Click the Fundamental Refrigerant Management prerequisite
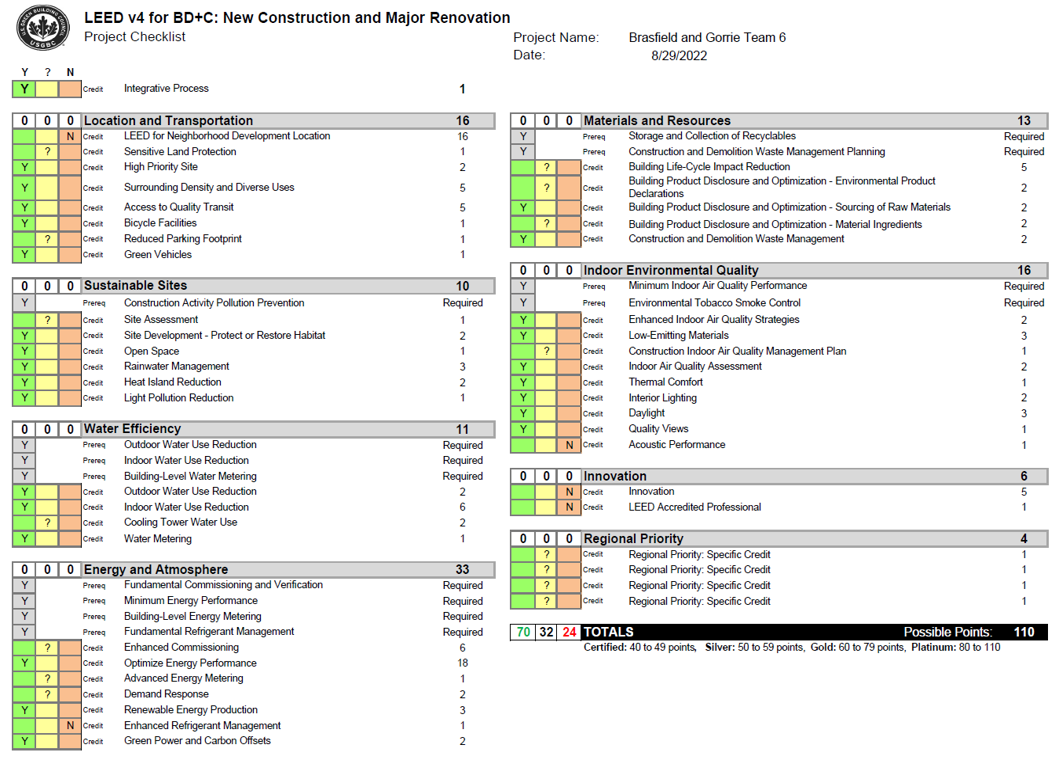The height and width of the screenshot is (760, 1059). point(209,632)
